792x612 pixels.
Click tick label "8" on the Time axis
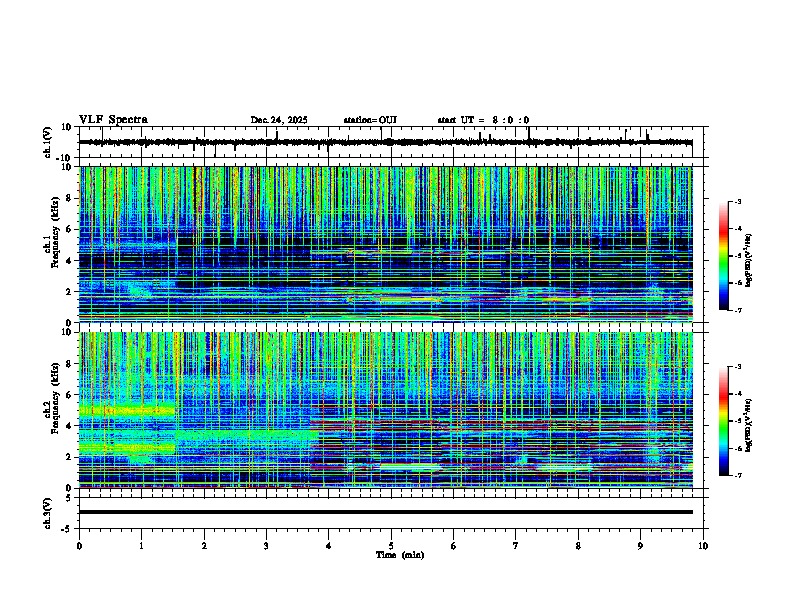click(578, 546)
